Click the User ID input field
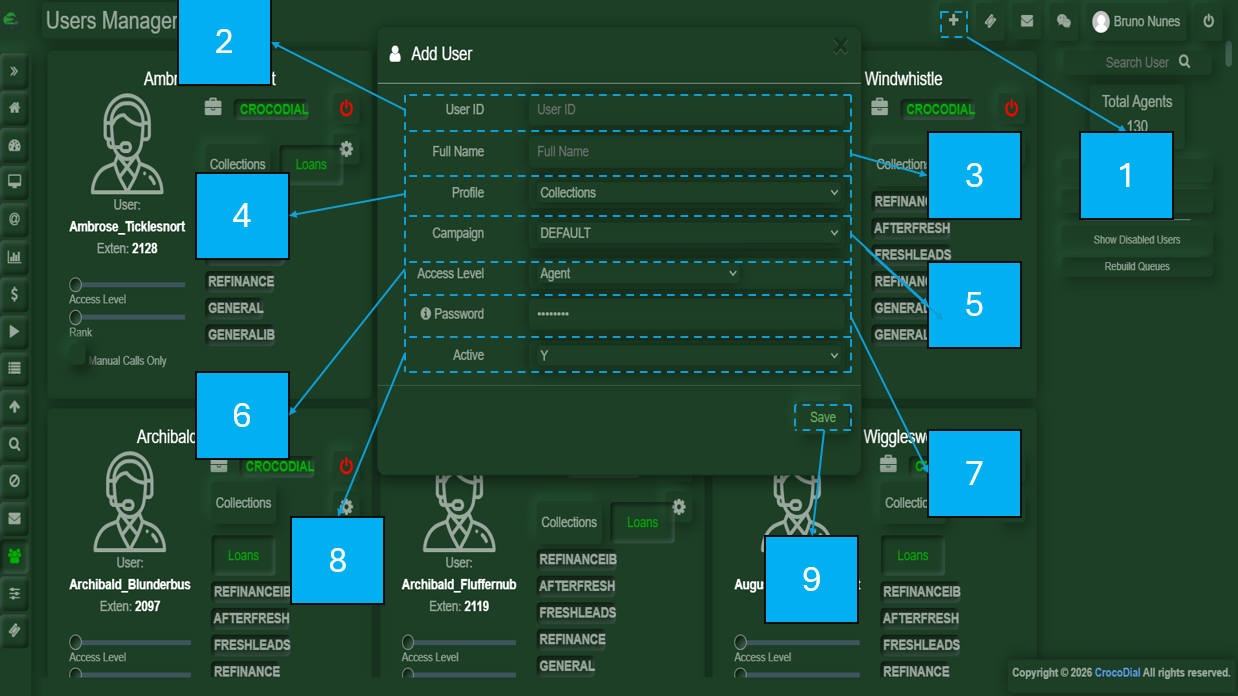This screenshot has width=1238, height=696. tap(688, 110)
